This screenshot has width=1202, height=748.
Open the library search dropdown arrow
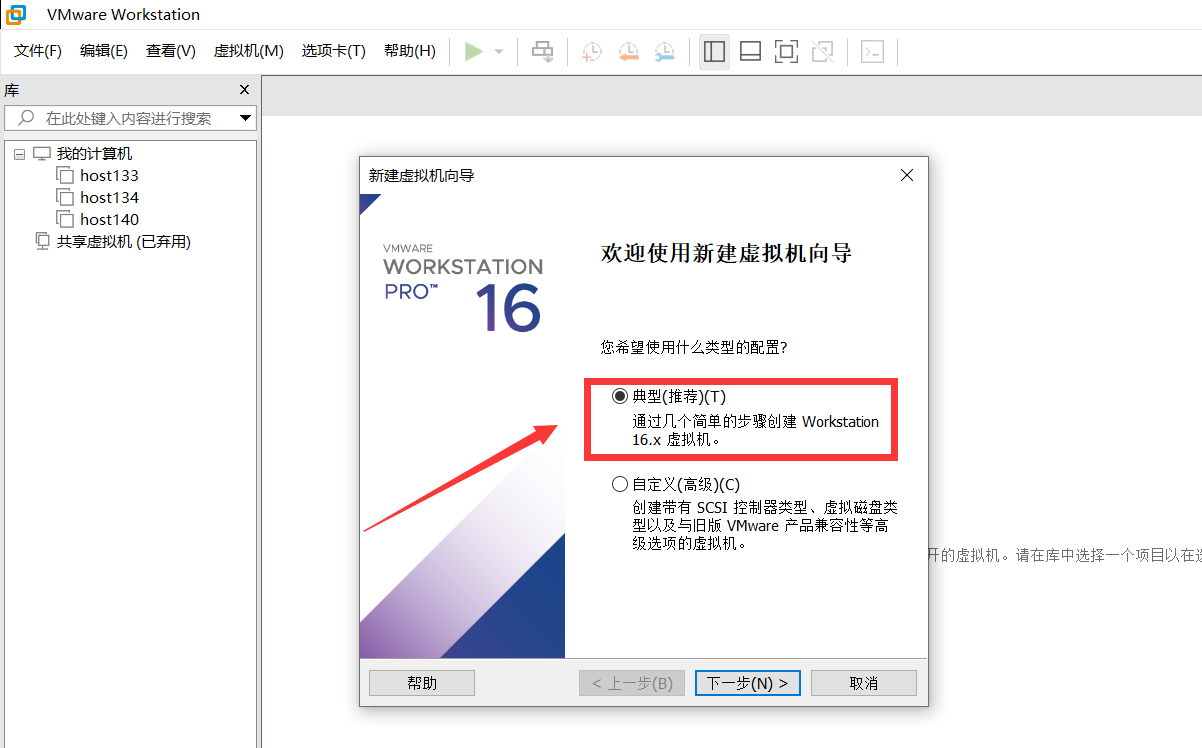(245, 118)
